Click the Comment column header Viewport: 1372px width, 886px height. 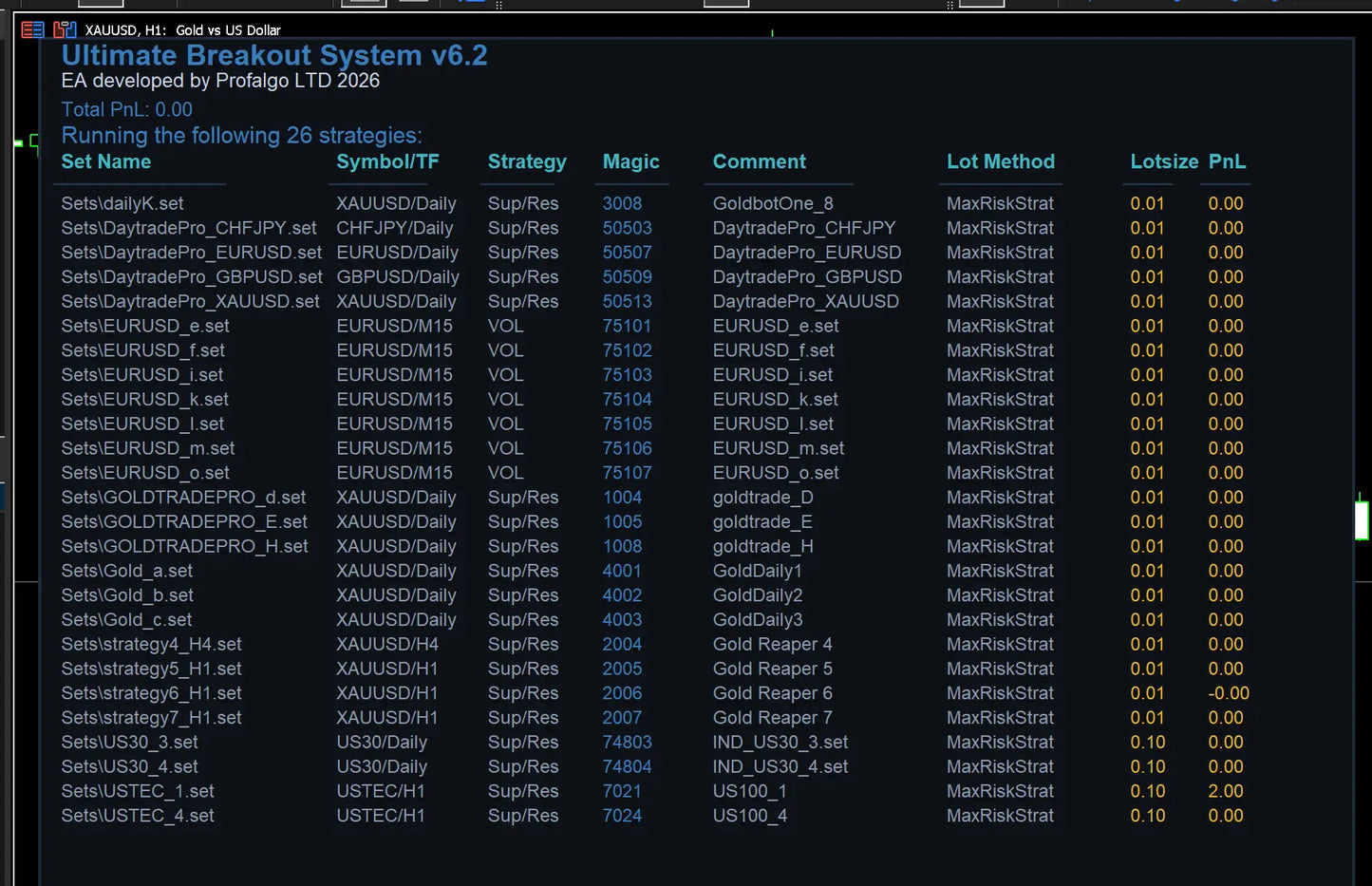click(760, 161)
